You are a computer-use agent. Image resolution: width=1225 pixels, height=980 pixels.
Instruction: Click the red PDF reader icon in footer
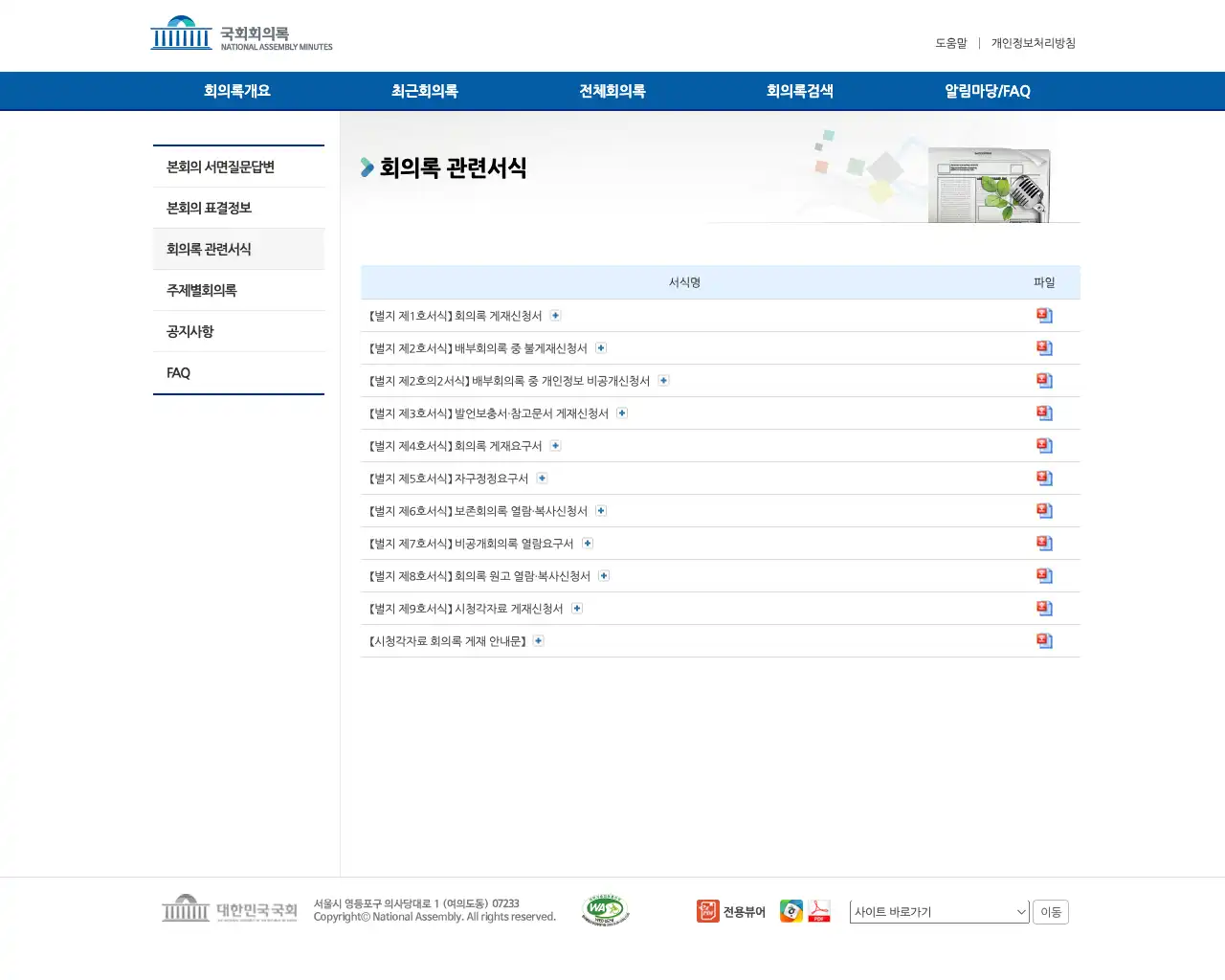[x=819, y=911]
